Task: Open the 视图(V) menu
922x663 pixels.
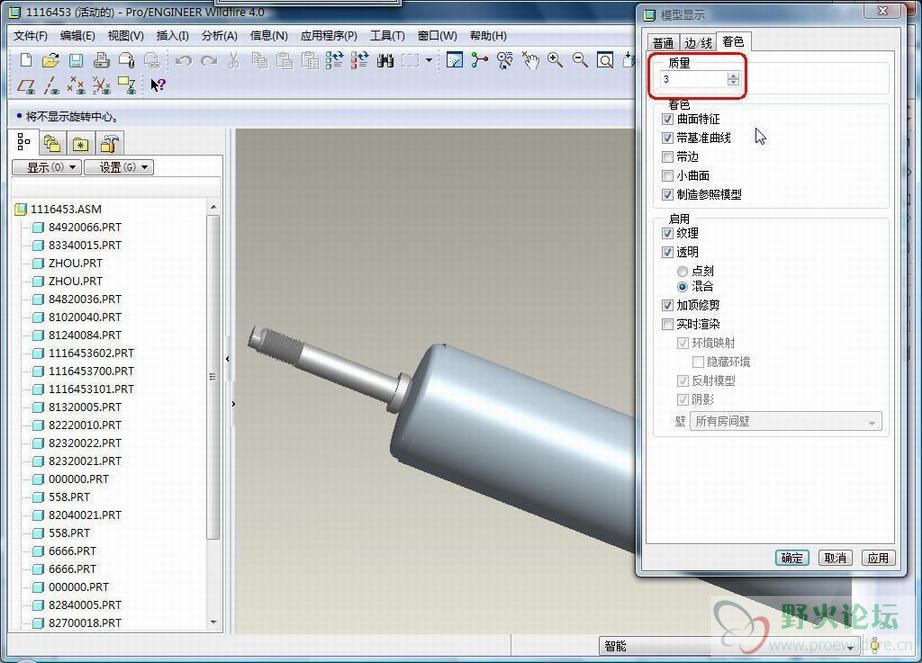Action: [x=126, y=36]
